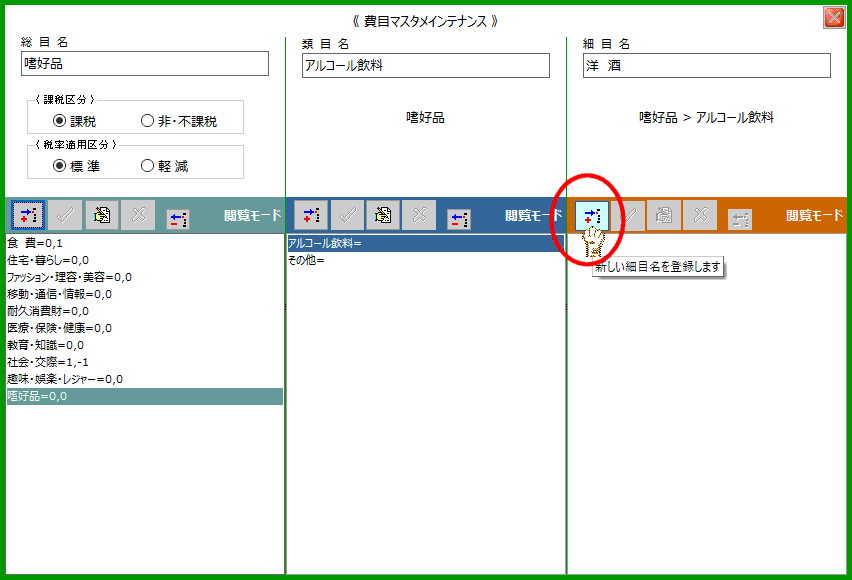Select その他= in the 類目 list
This screenshot has height=580, width=852.
tap(426, 260)
